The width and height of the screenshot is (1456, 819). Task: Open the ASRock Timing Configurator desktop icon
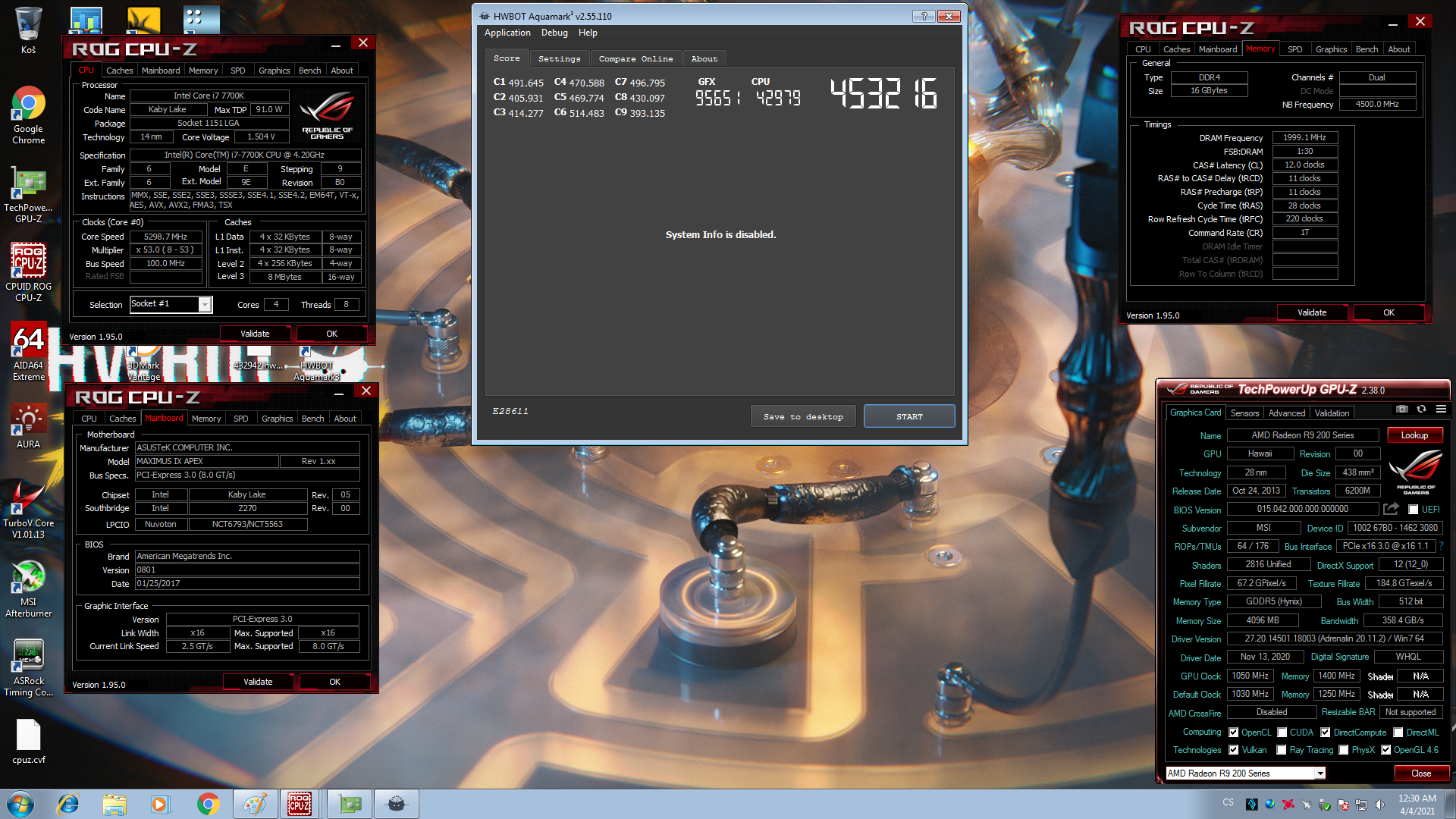(28, 668)
